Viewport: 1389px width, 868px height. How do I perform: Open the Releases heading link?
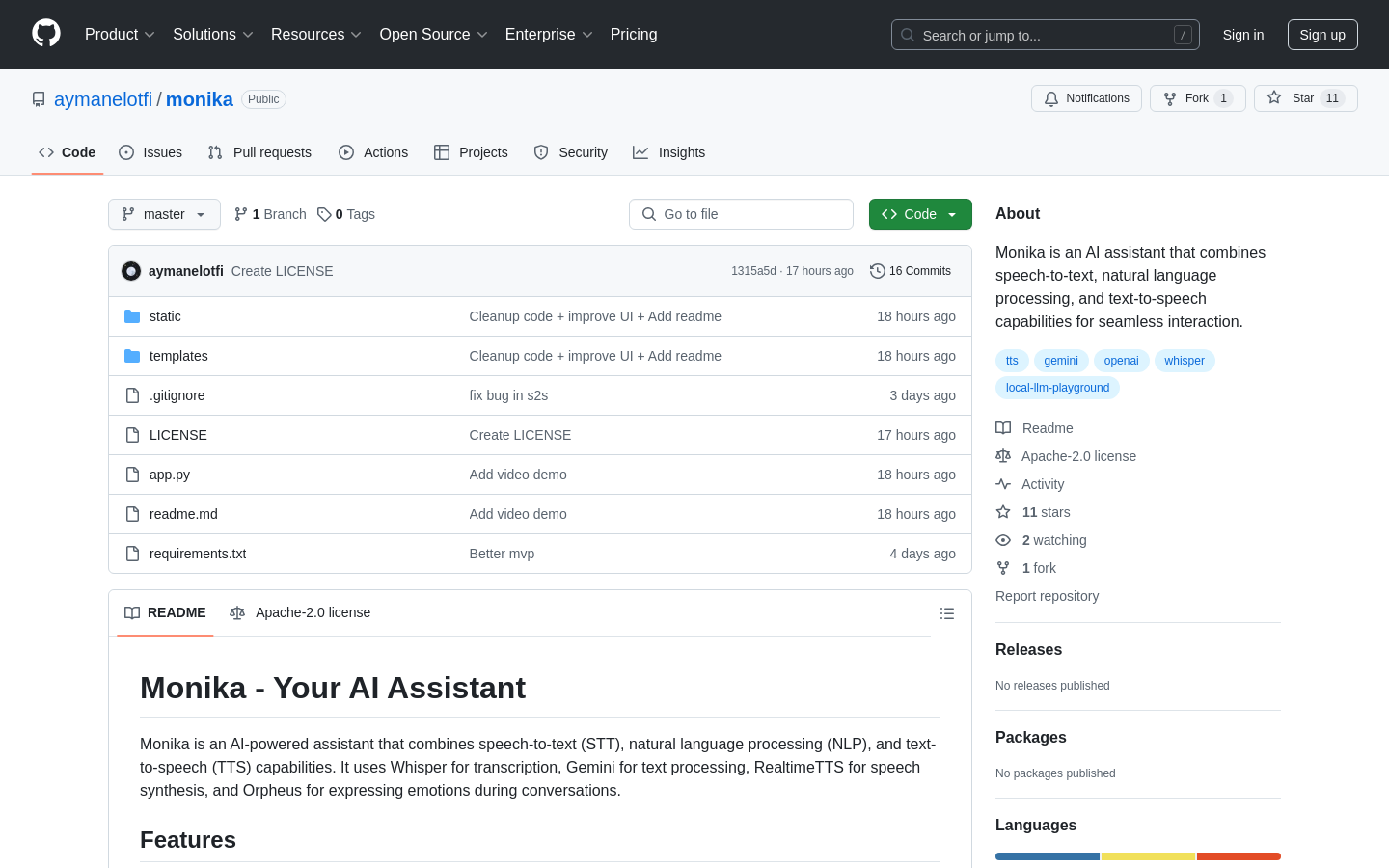point(1028,650)
